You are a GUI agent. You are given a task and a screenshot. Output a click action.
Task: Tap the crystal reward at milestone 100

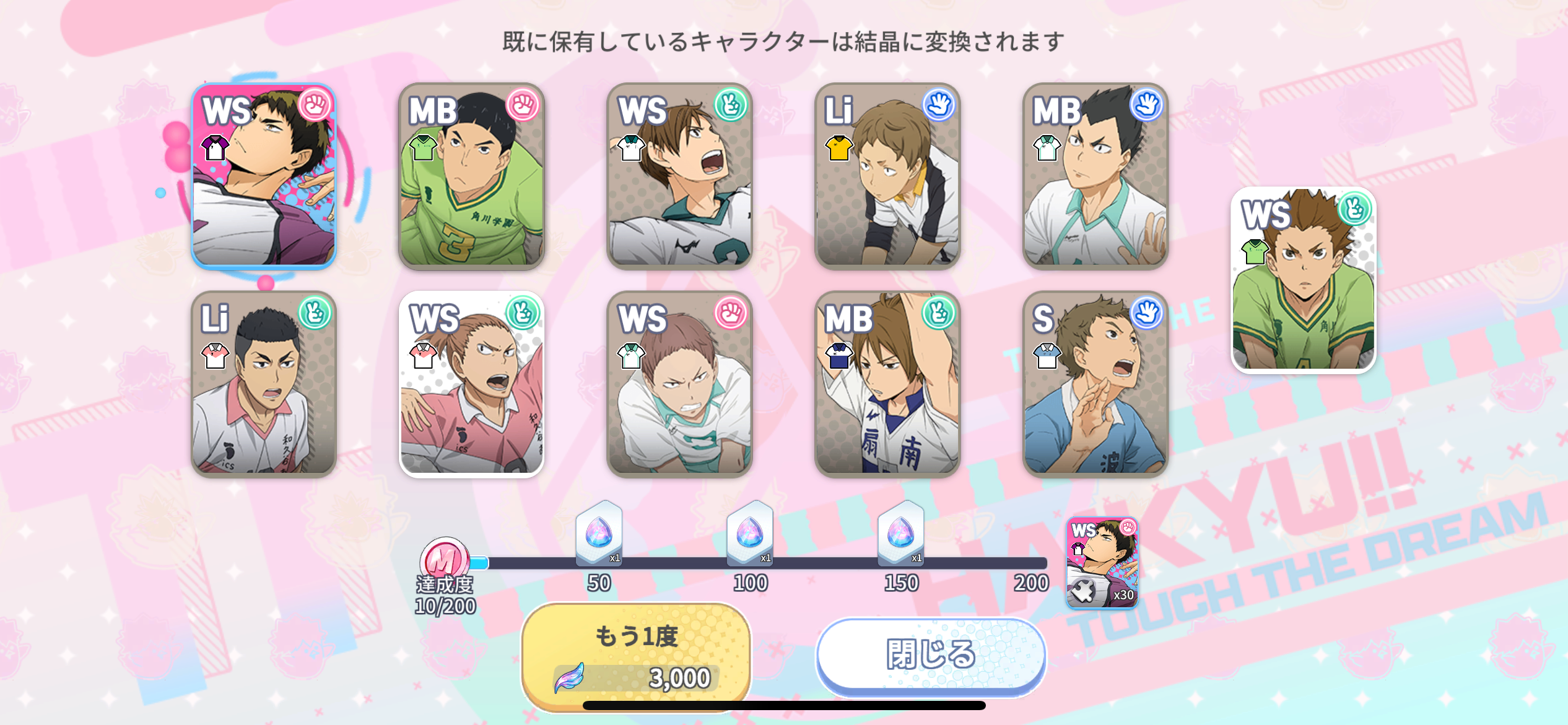pyautogui.click(x=750, y=534)
